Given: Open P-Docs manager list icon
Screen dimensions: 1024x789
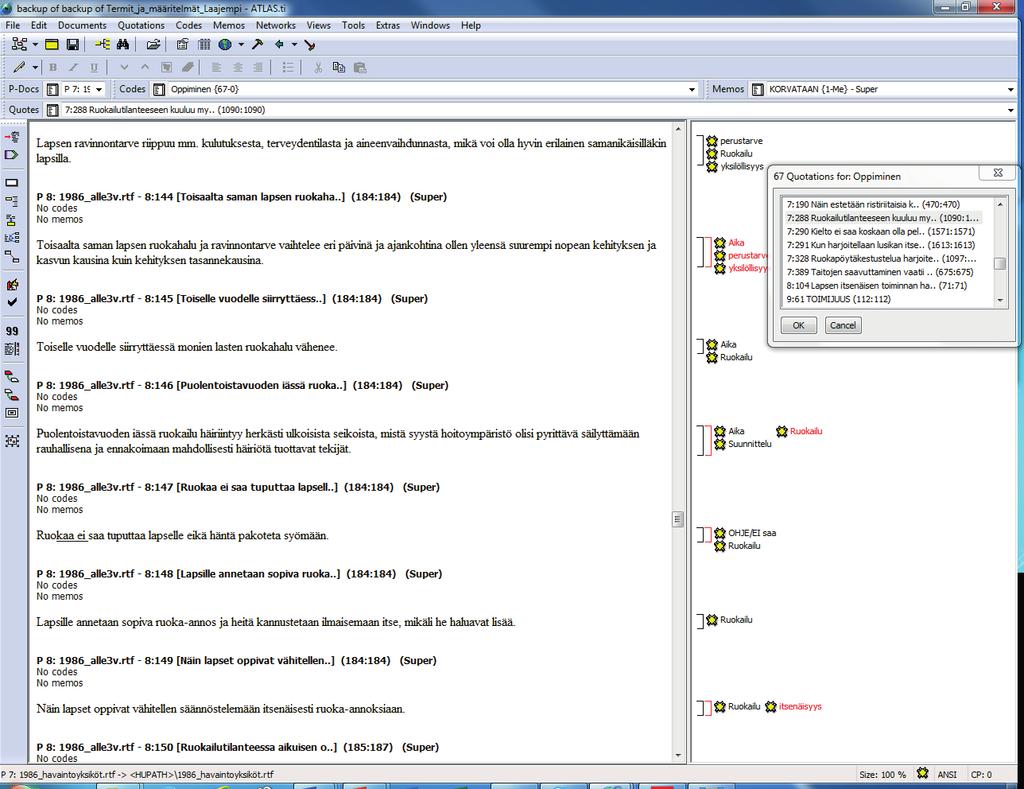Looking at the screenshot, I should click(x=53, y=89).
